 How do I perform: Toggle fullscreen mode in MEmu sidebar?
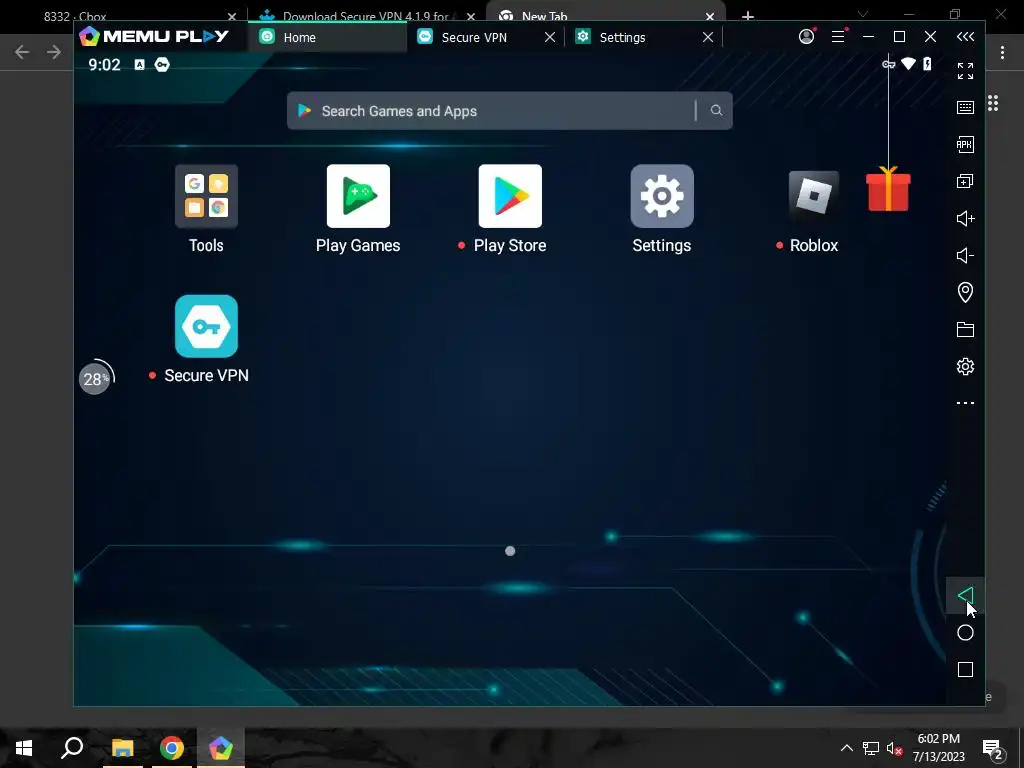point(965,71)
